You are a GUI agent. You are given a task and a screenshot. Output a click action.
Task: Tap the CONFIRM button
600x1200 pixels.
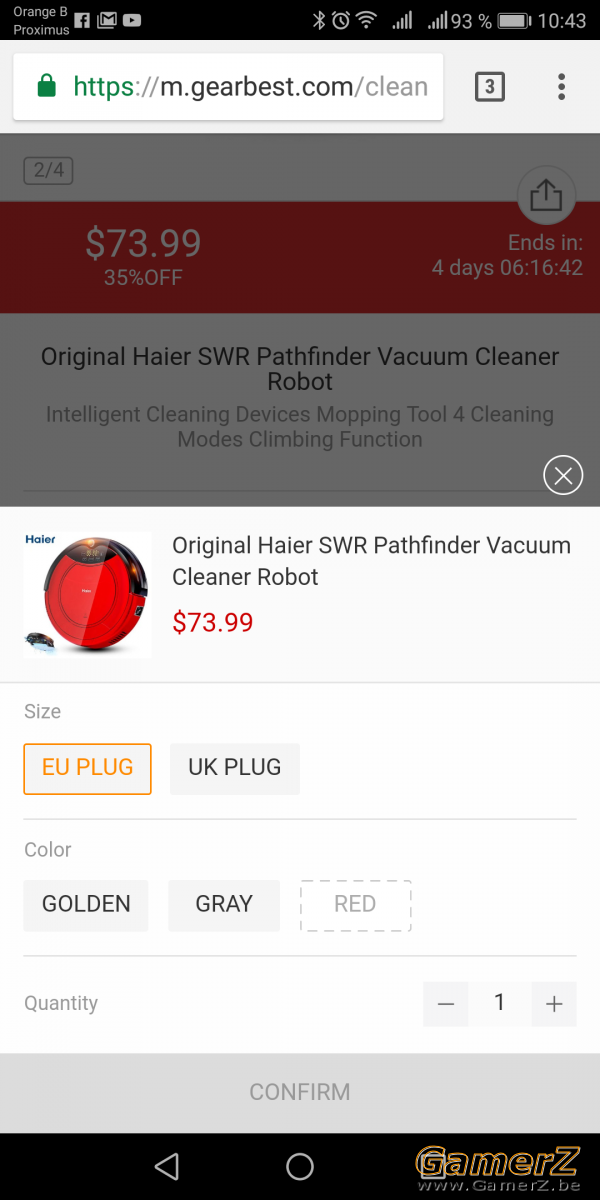300,1092
